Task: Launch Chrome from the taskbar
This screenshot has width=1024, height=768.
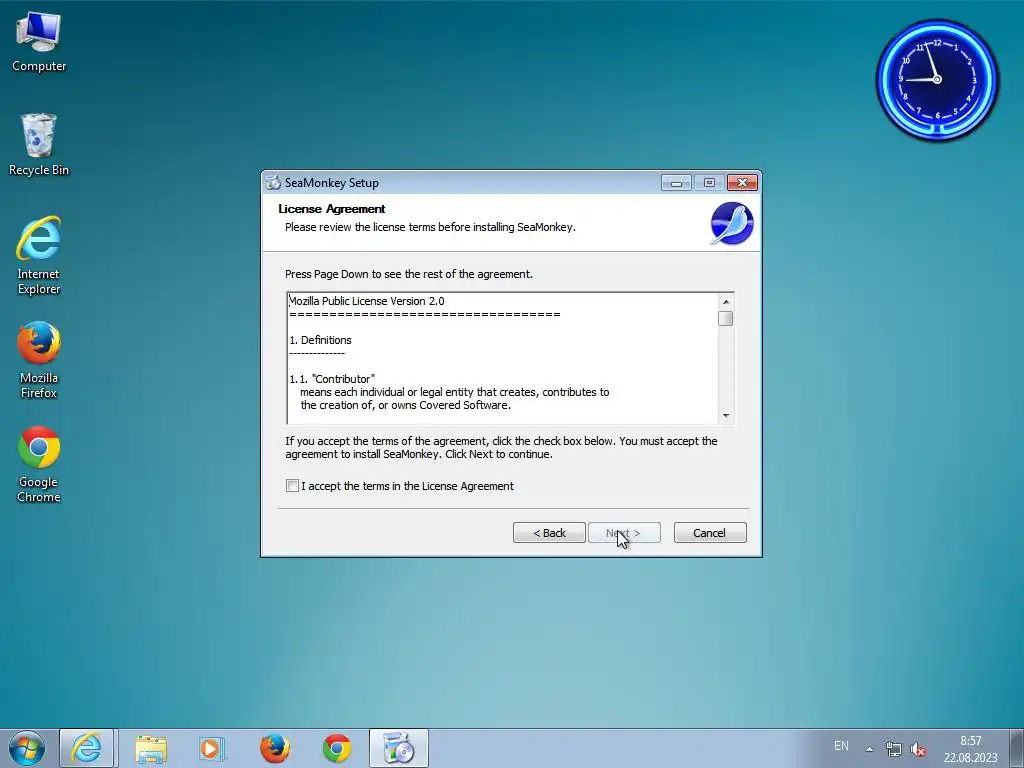Action: click(x=337, y=748)
